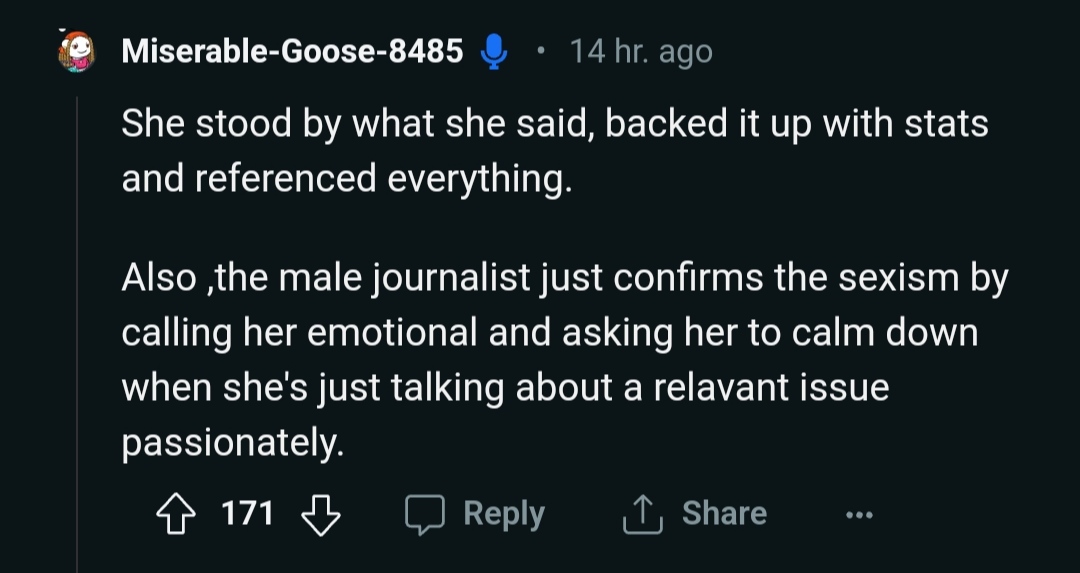Collapse the thread using the vertical line
Image resolution: width=1080 pixels, height=573 pixels.
[78, 330]
